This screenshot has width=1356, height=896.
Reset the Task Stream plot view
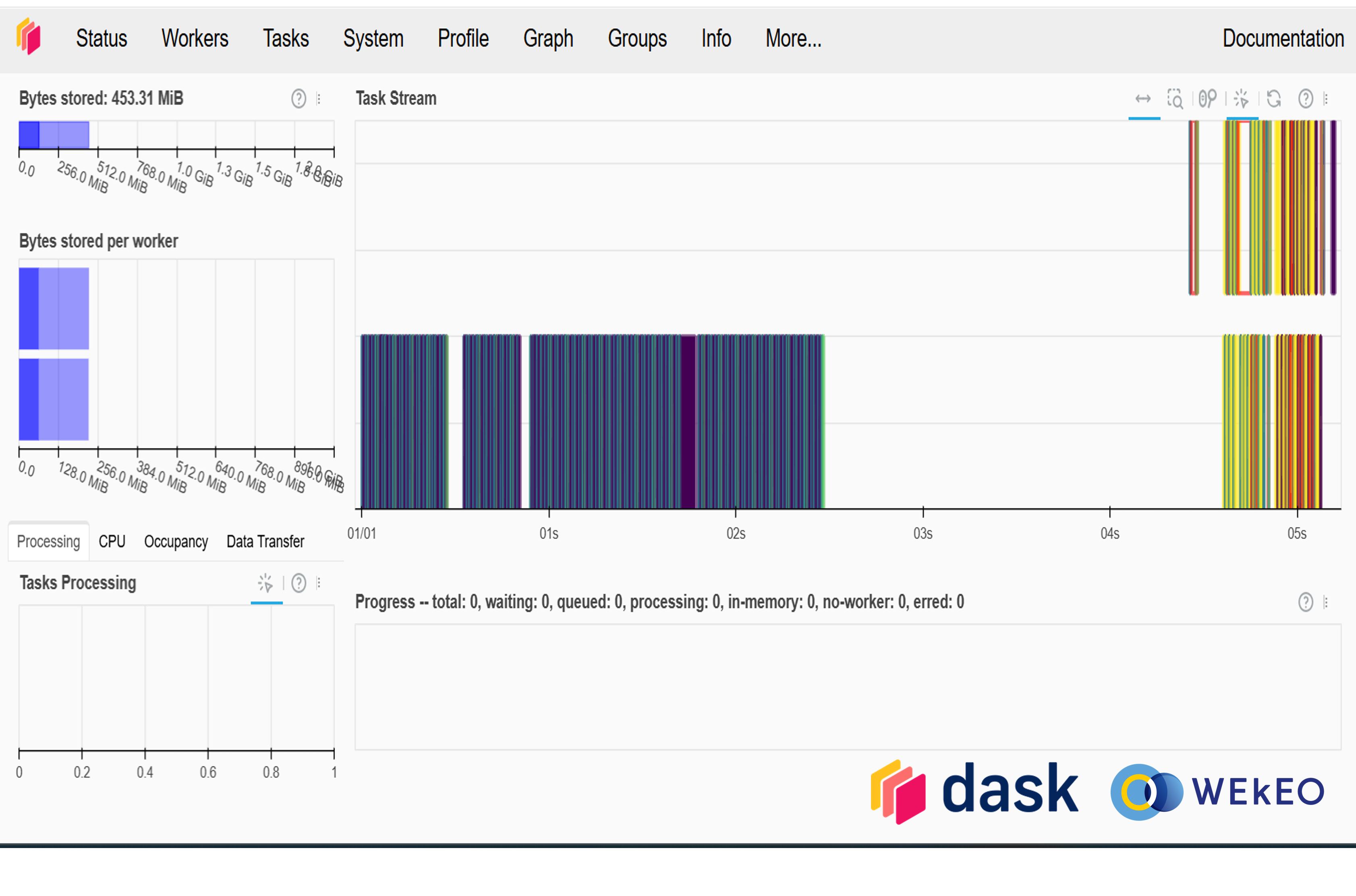tap(1274, 99)
